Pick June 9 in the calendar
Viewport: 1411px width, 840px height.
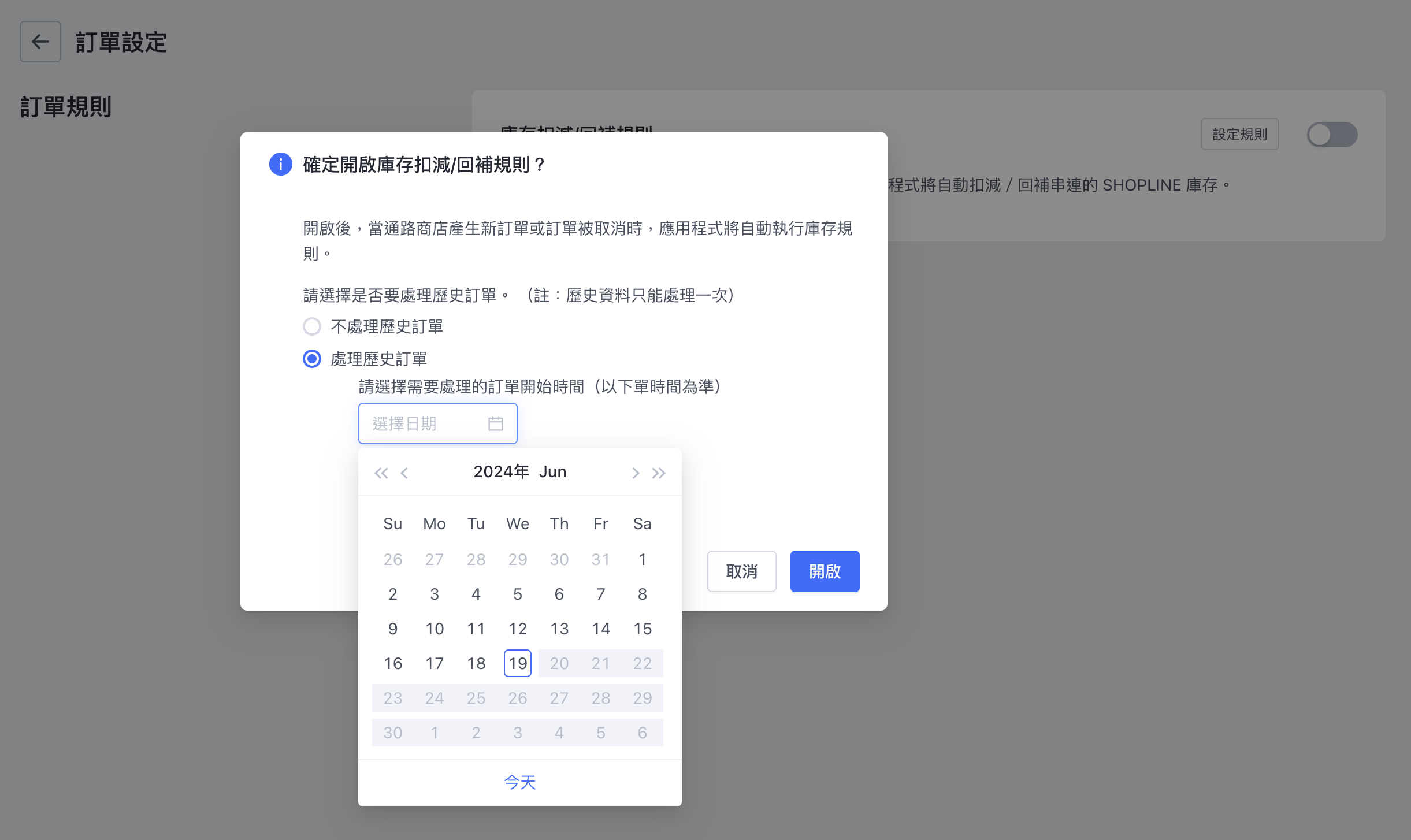[393, 629]
